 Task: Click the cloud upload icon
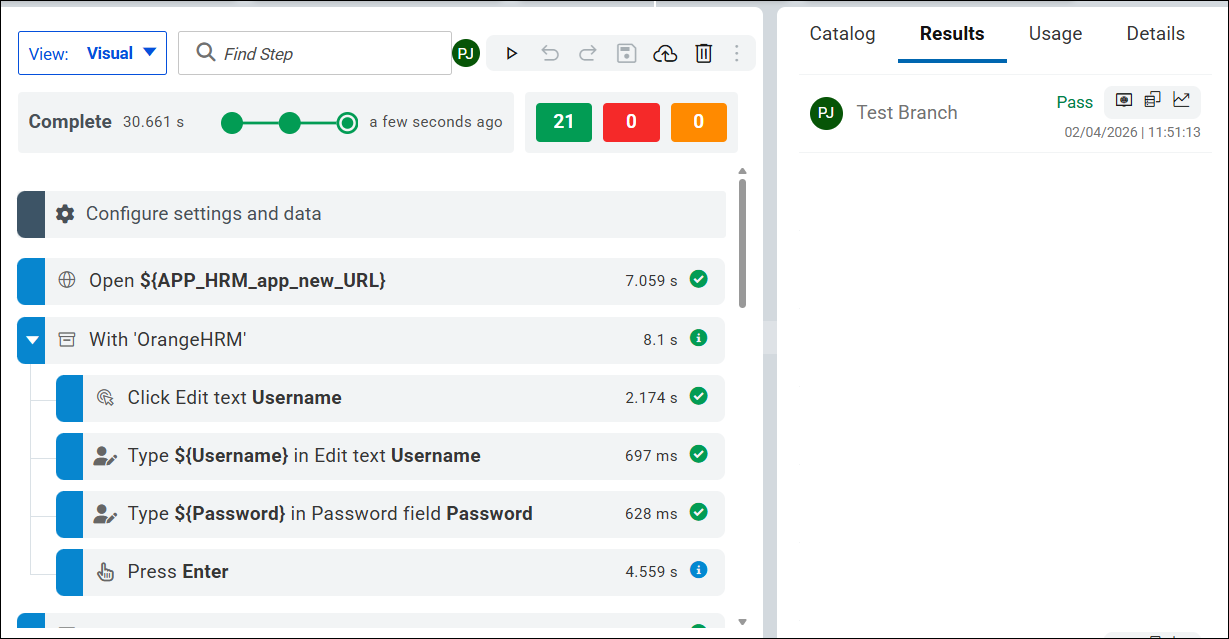tap(665, 54)
